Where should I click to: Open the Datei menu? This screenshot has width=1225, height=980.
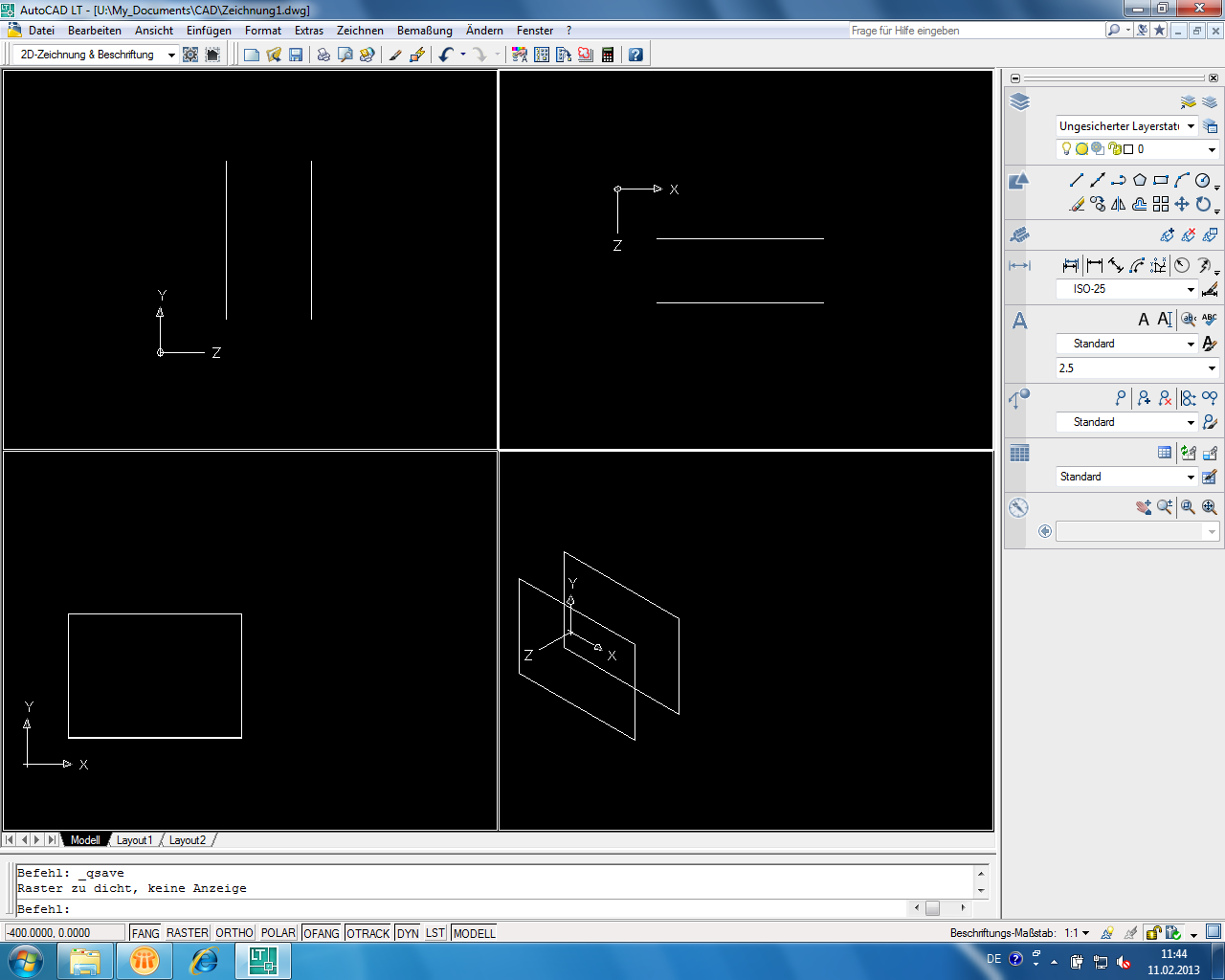41,31
